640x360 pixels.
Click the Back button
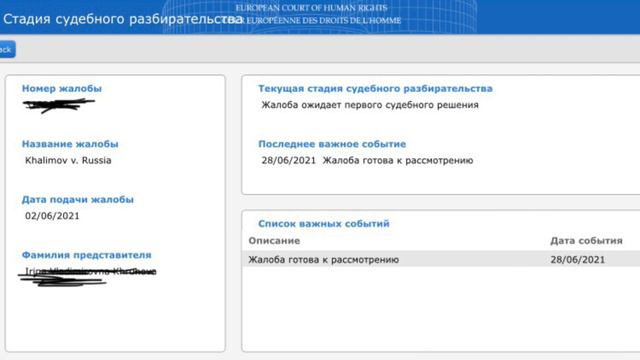pos(7,49)
